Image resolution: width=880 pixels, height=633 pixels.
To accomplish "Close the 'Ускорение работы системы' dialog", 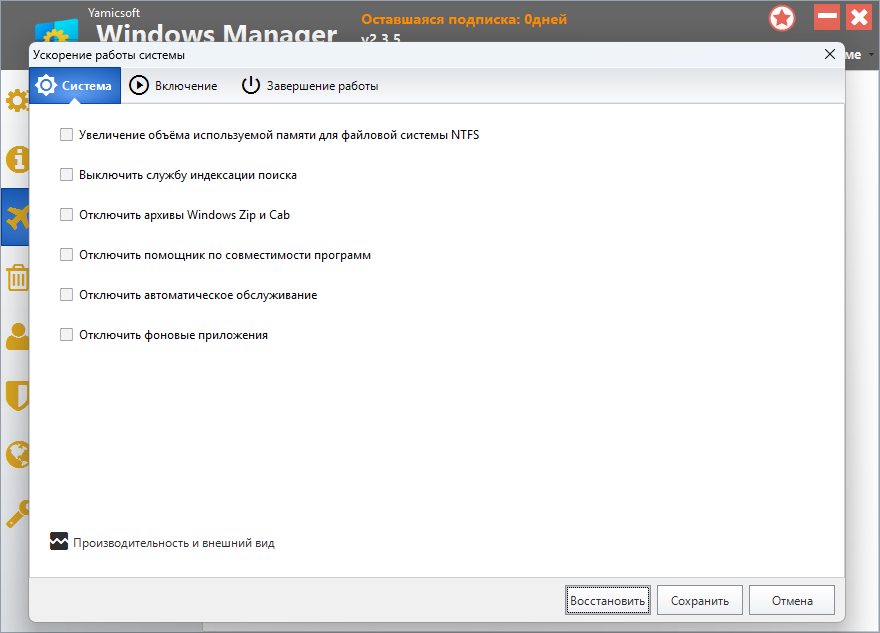I will pos(829,54).
